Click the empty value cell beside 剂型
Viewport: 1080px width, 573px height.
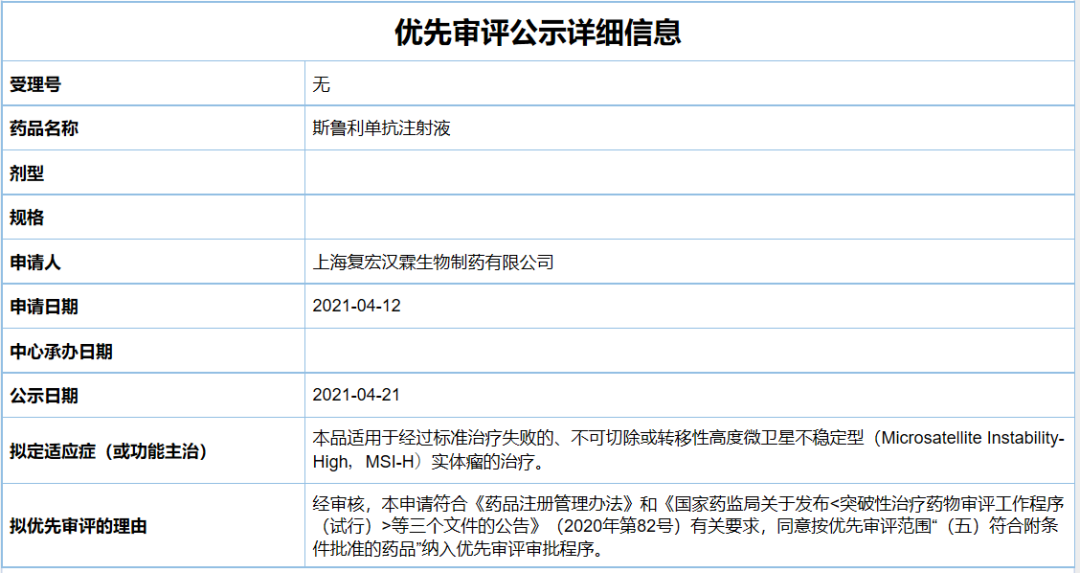(x=690, y=173)
